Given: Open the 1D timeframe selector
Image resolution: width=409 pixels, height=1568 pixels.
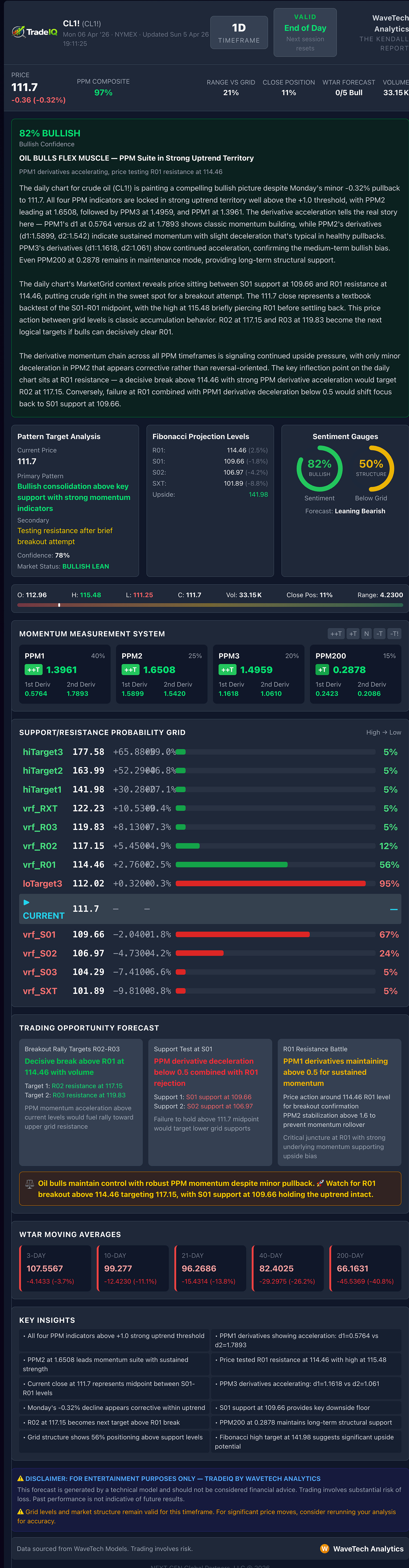Looking at the screenshot, I should (239, 33).
